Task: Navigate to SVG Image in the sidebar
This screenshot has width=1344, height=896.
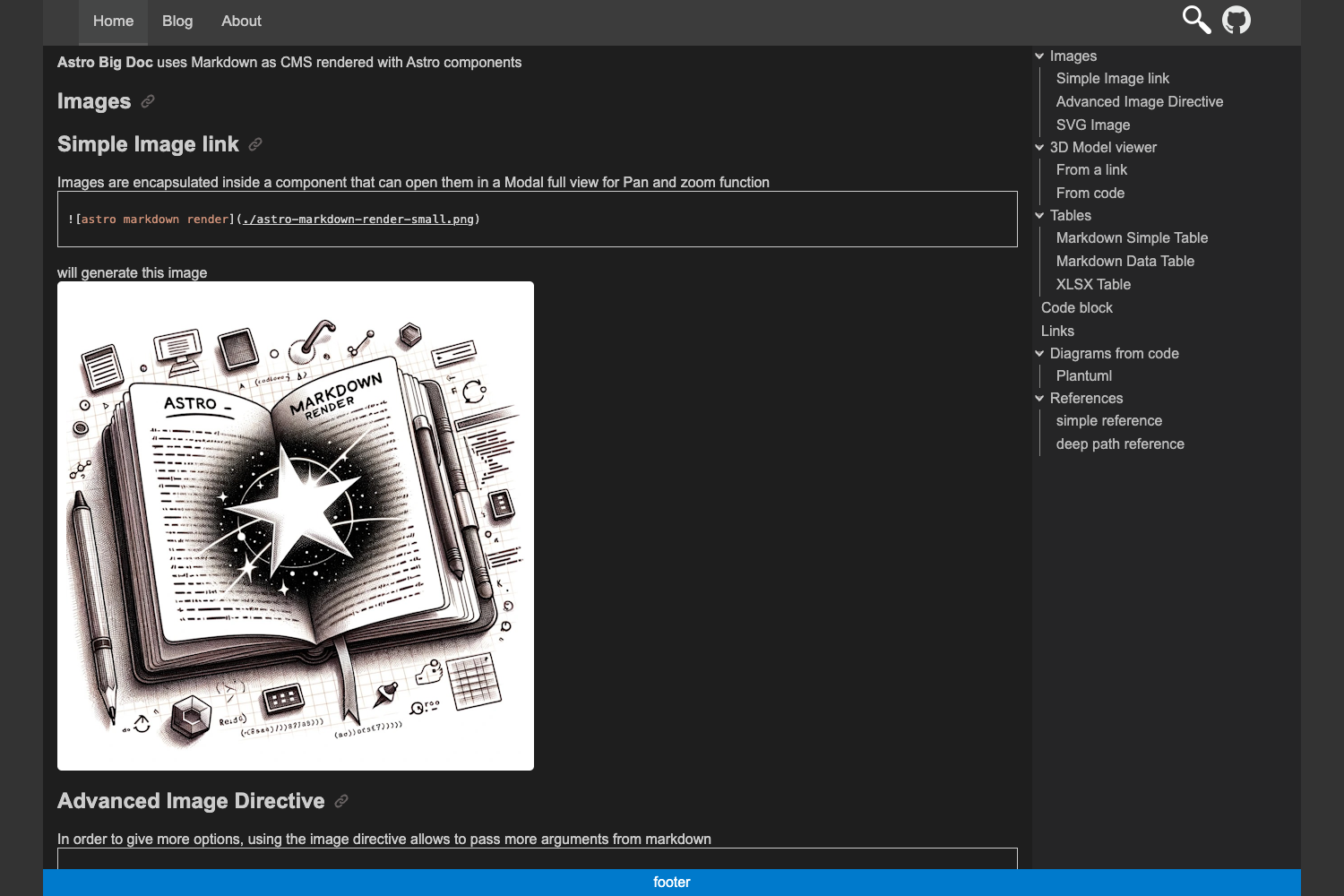Action: coord(1093,125)
